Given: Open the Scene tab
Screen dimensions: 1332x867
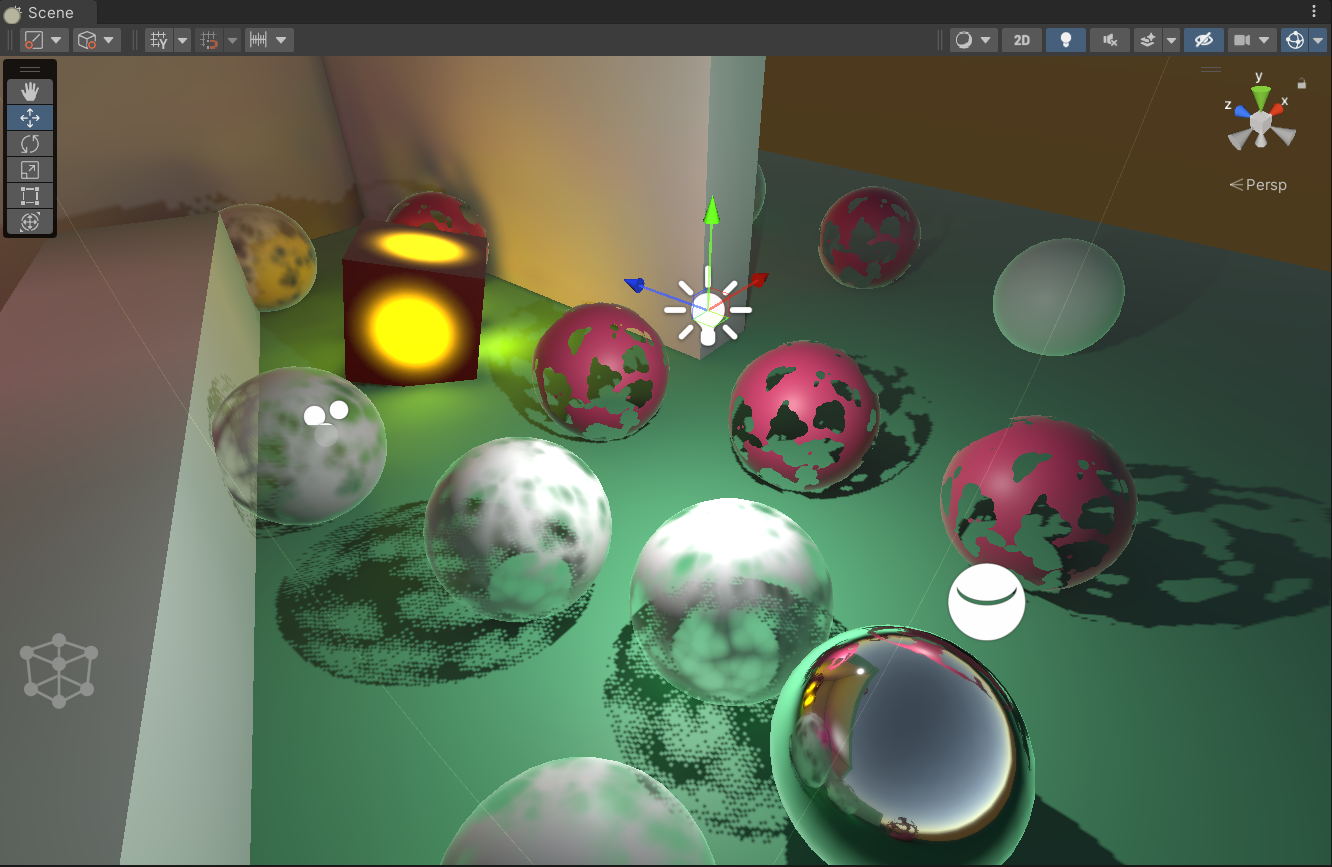Looking at the screenshot, I should [x=48, y=13].
